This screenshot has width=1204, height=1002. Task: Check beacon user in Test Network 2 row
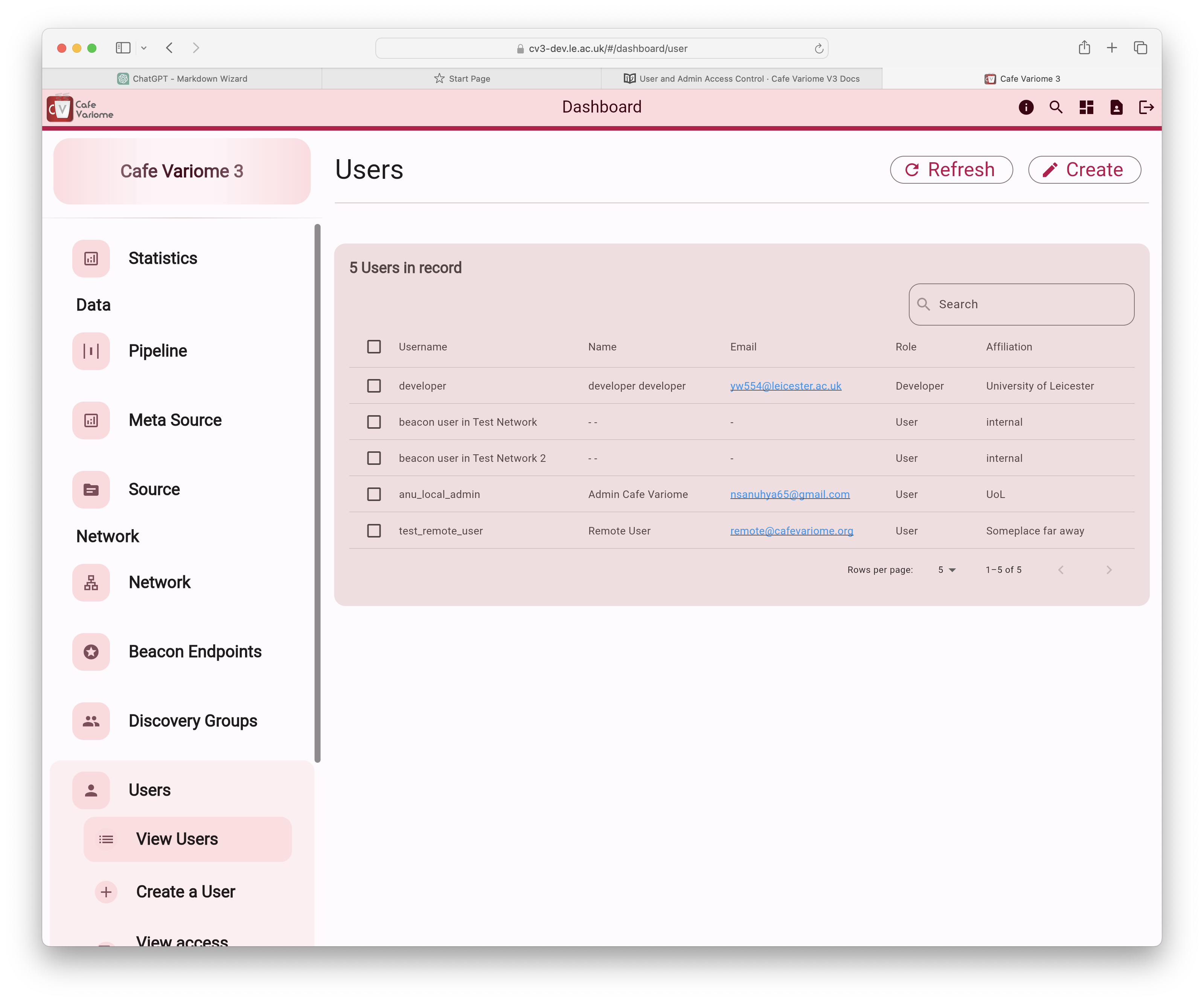pyautogui.click(x=374, y=458)
